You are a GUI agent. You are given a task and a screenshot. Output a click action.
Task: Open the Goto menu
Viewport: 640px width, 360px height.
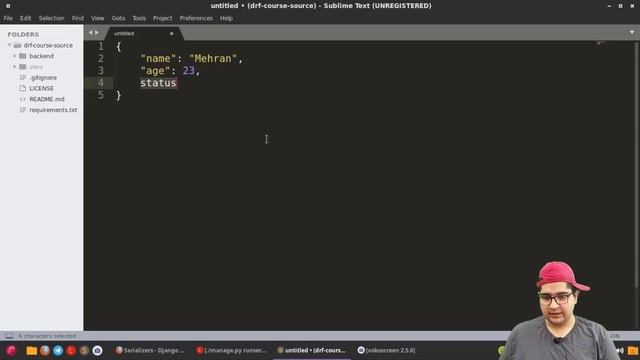(x=118, y=18)
